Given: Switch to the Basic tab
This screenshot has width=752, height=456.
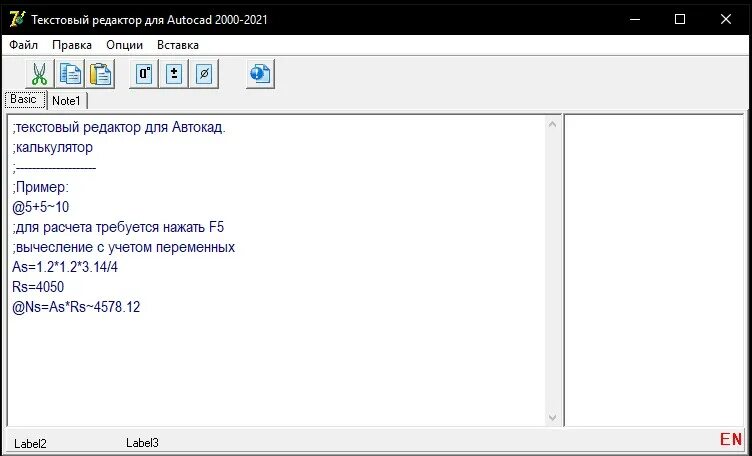Looking at the screenshot, I should coord(24,99).
